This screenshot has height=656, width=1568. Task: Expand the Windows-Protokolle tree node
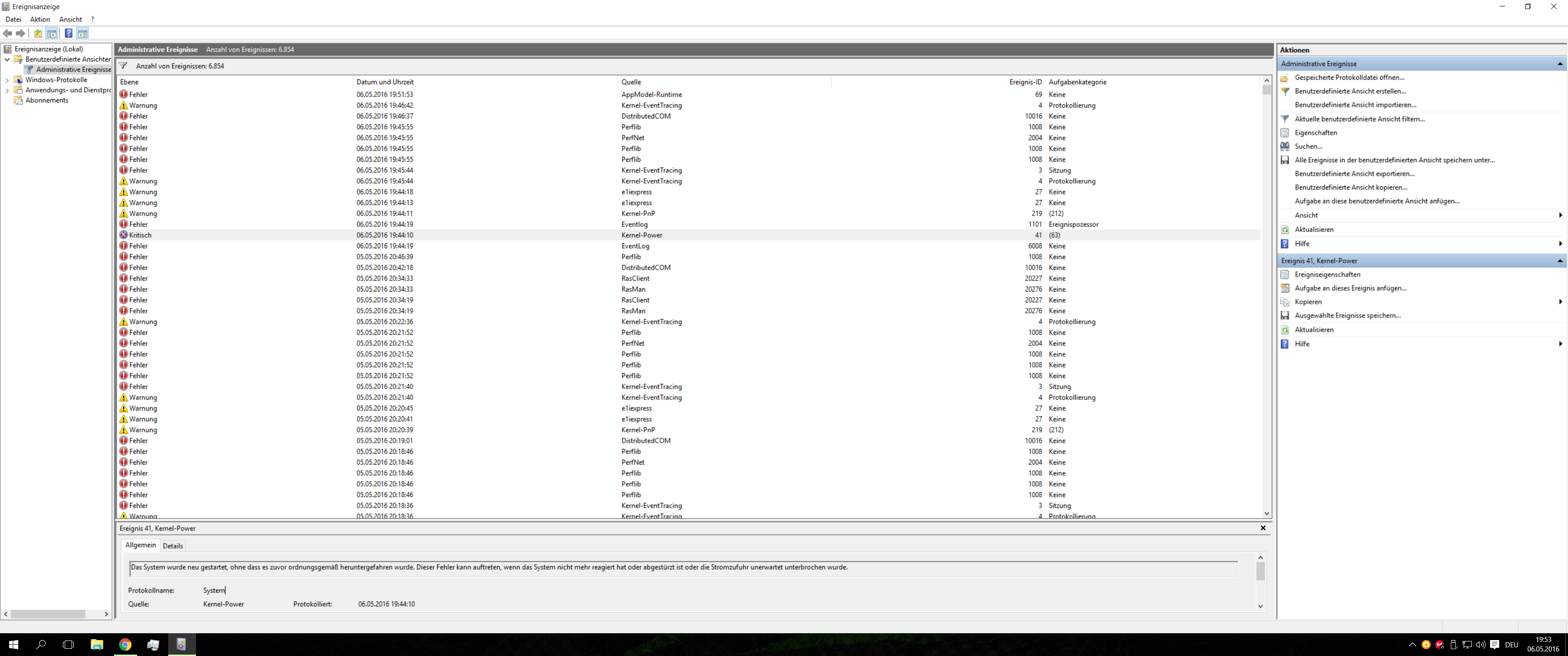pyautogui.click(x=7, y=80)
